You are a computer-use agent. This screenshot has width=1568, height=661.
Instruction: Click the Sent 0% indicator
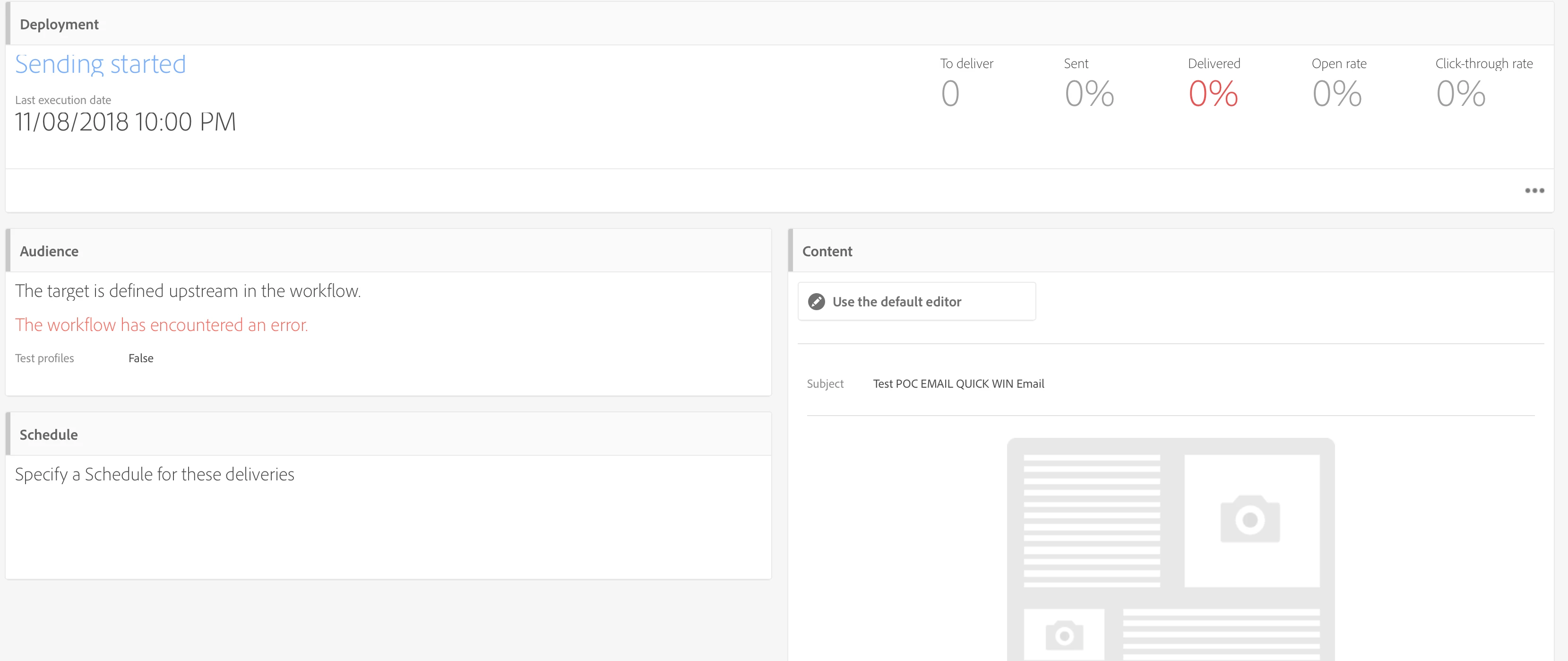(x=1089, y=93)
